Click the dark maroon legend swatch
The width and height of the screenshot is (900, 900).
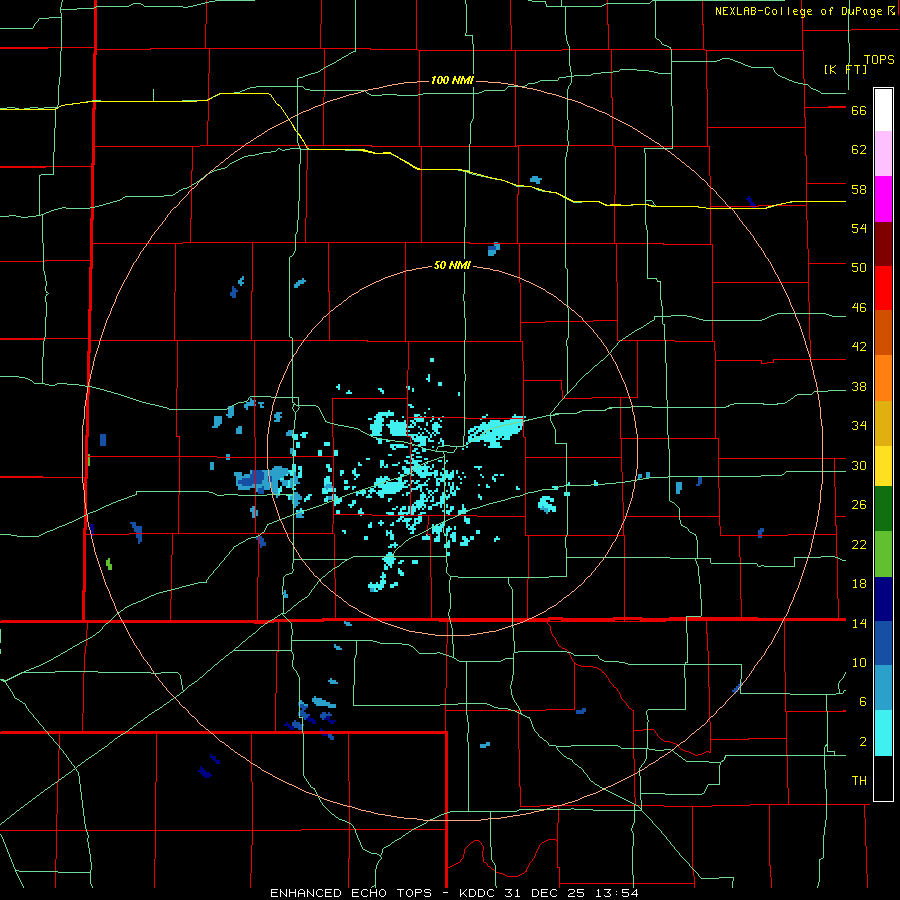(883, 244)
